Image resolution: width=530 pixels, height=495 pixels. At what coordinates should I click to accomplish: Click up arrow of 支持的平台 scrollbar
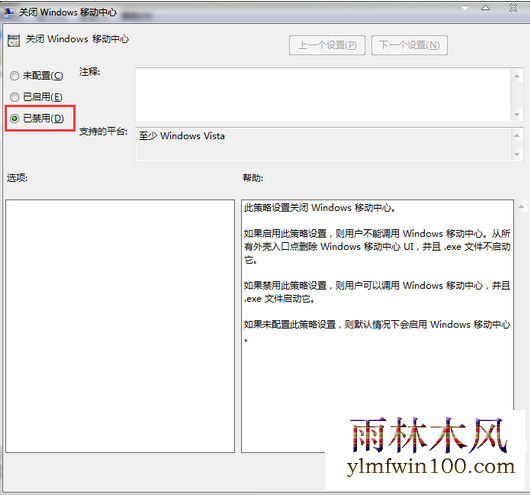pos(516,136)
